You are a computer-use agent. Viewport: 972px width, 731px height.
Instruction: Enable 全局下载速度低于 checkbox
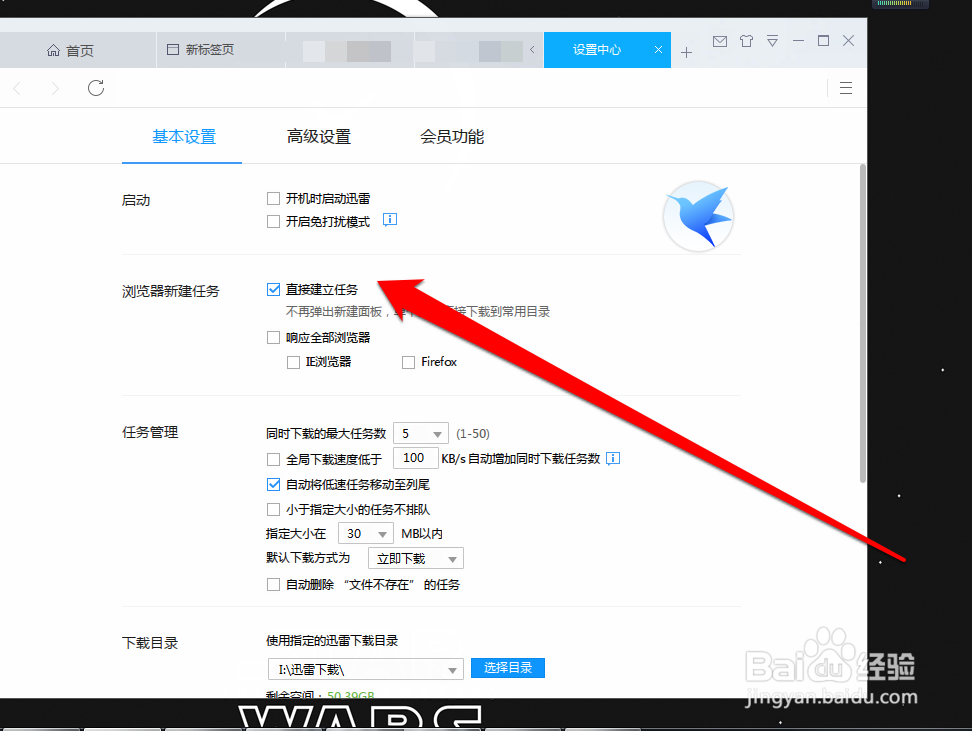273,459
